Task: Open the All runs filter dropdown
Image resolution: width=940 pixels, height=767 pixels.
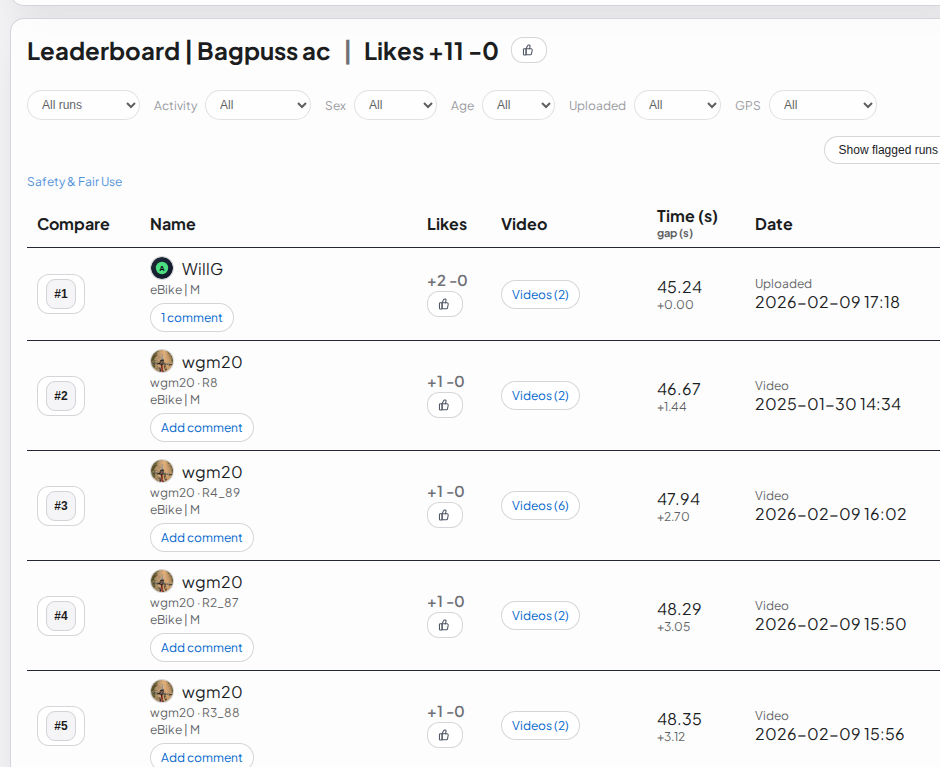Action: point(83,104)
